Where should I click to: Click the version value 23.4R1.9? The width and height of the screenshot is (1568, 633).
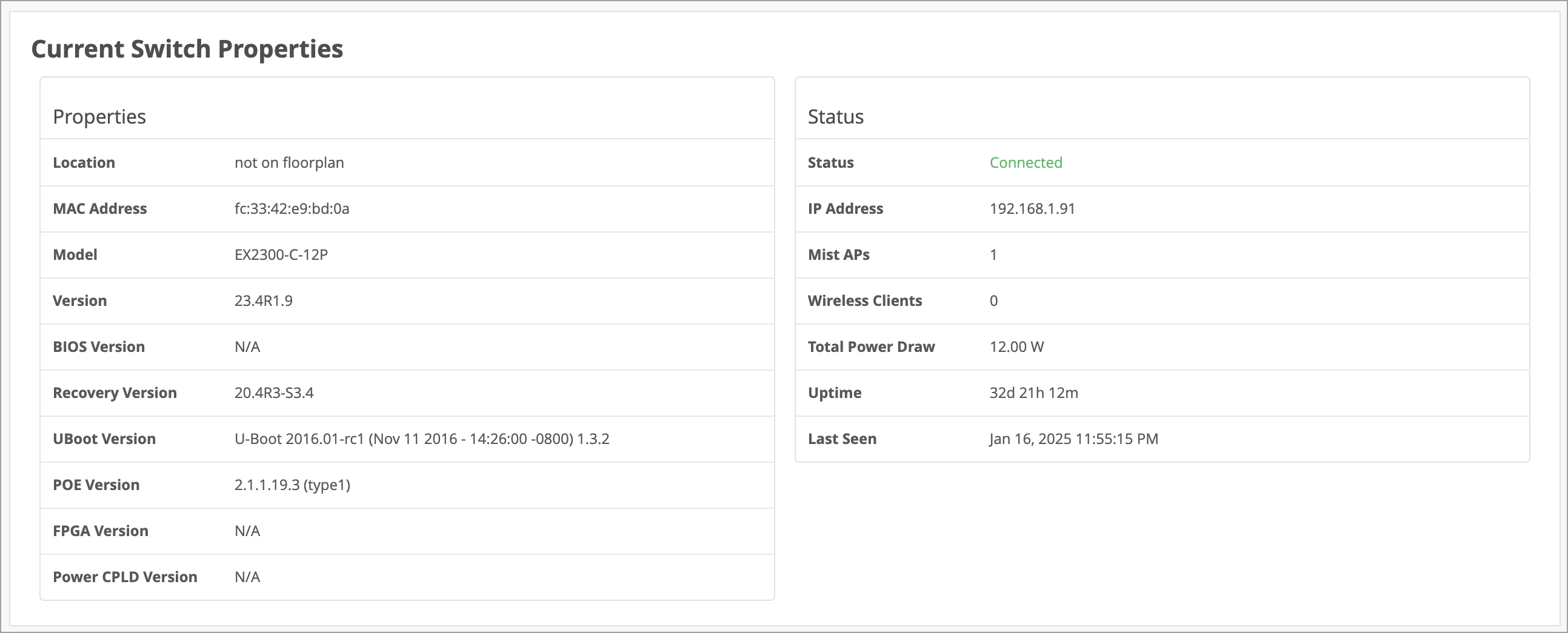(x=263, y=300)
